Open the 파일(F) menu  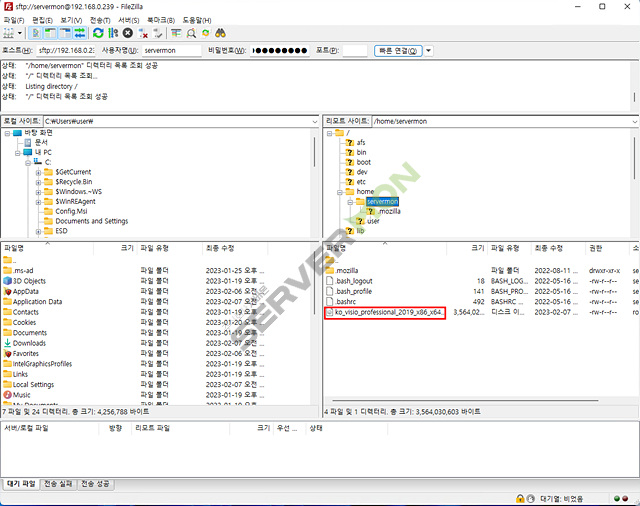coord(14,20)
